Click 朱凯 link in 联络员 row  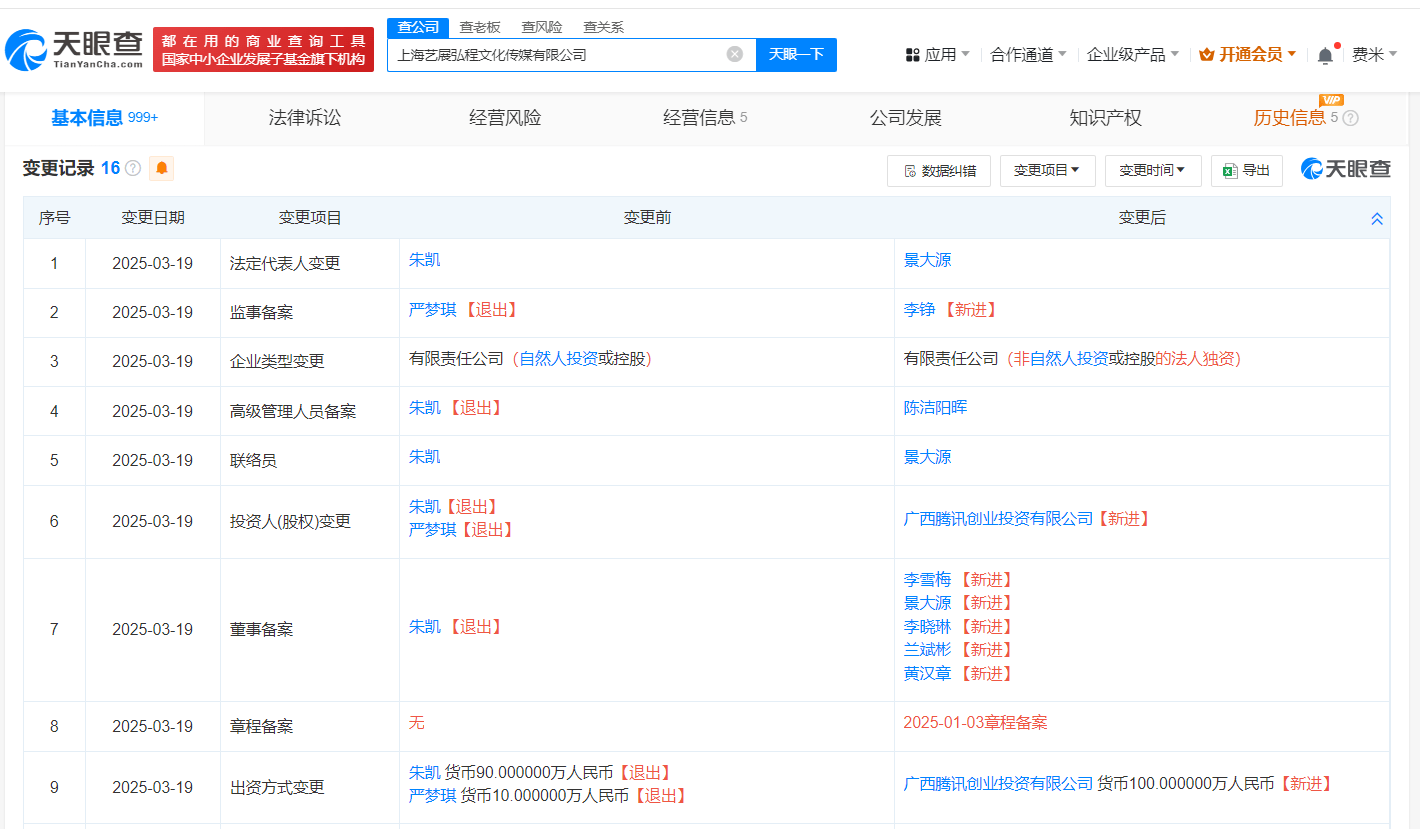(424, 456)
